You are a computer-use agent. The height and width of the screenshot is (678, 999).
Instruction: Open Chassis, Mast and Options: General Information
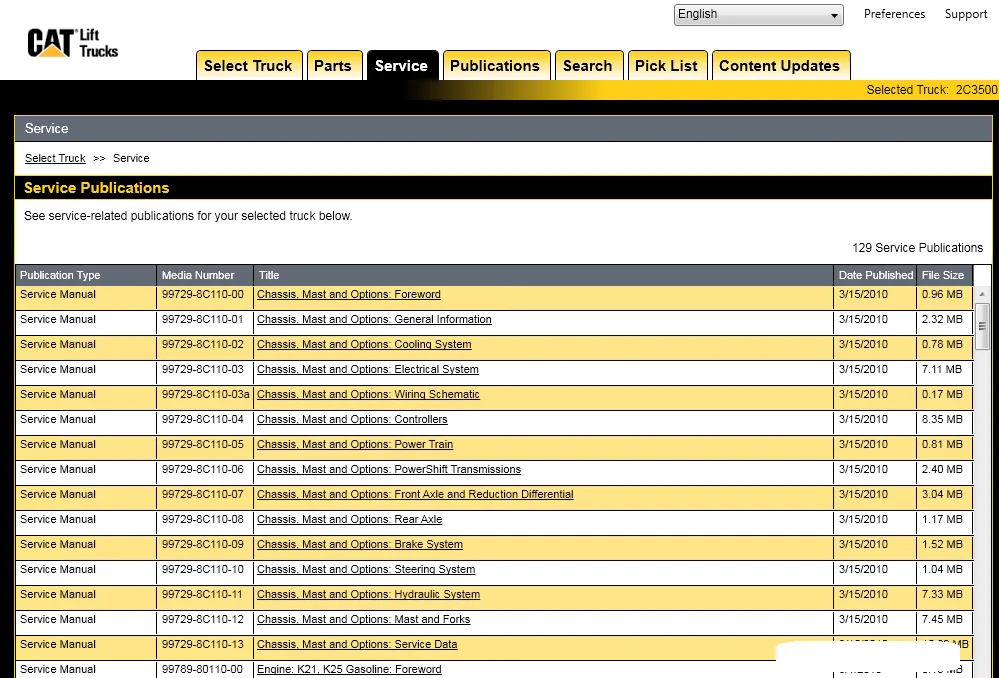pos(374,319)
